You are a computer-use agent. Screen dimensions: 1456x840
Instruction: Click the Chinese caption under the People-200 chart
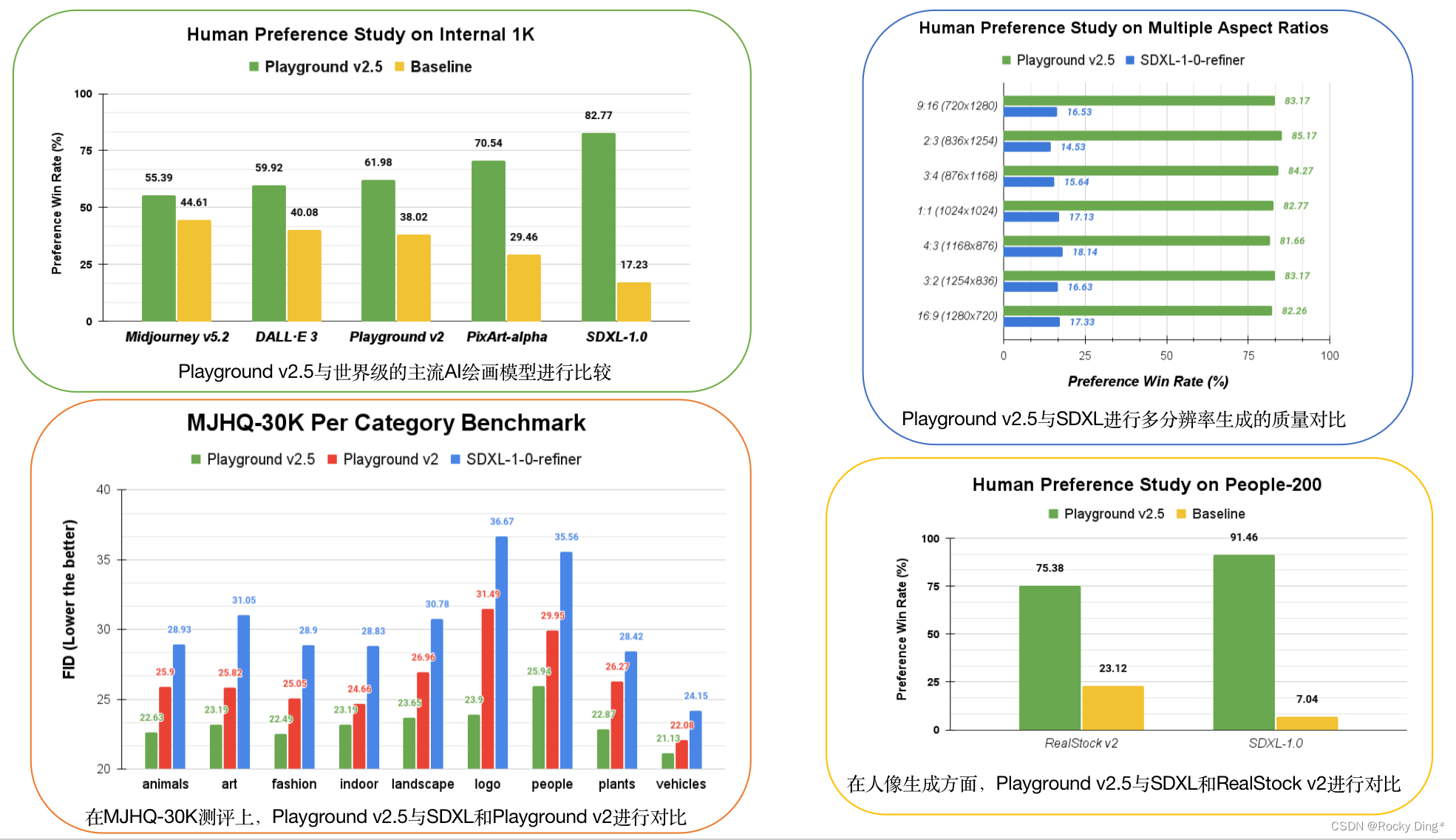click(x=1124, y=784)
